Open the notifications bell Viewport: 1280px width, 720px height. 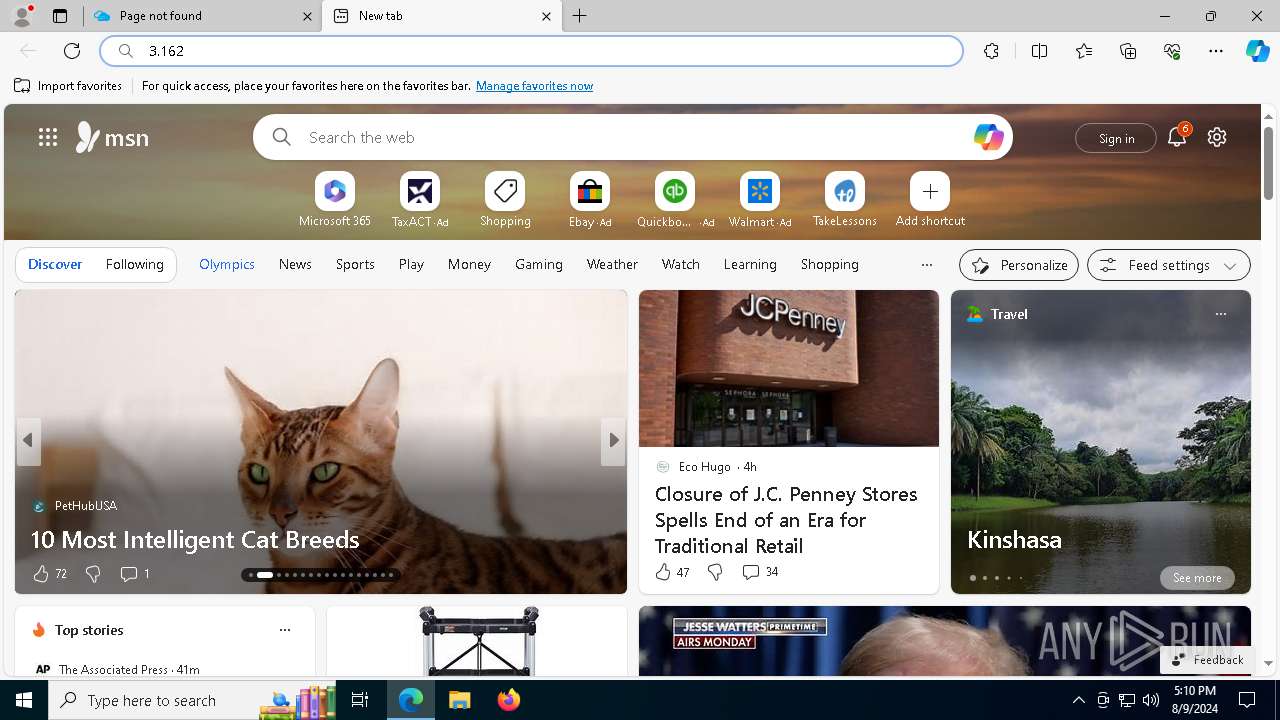(x=1177, y=137)
